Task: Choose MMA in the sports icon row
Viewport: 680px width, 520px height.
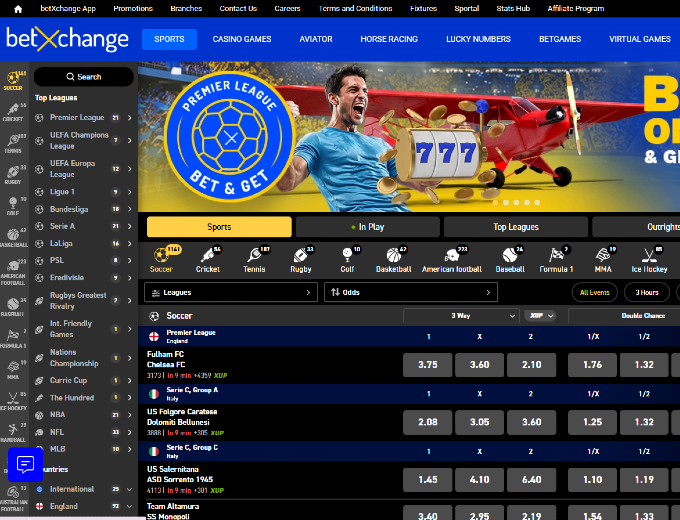Action: tap(603, 259)
